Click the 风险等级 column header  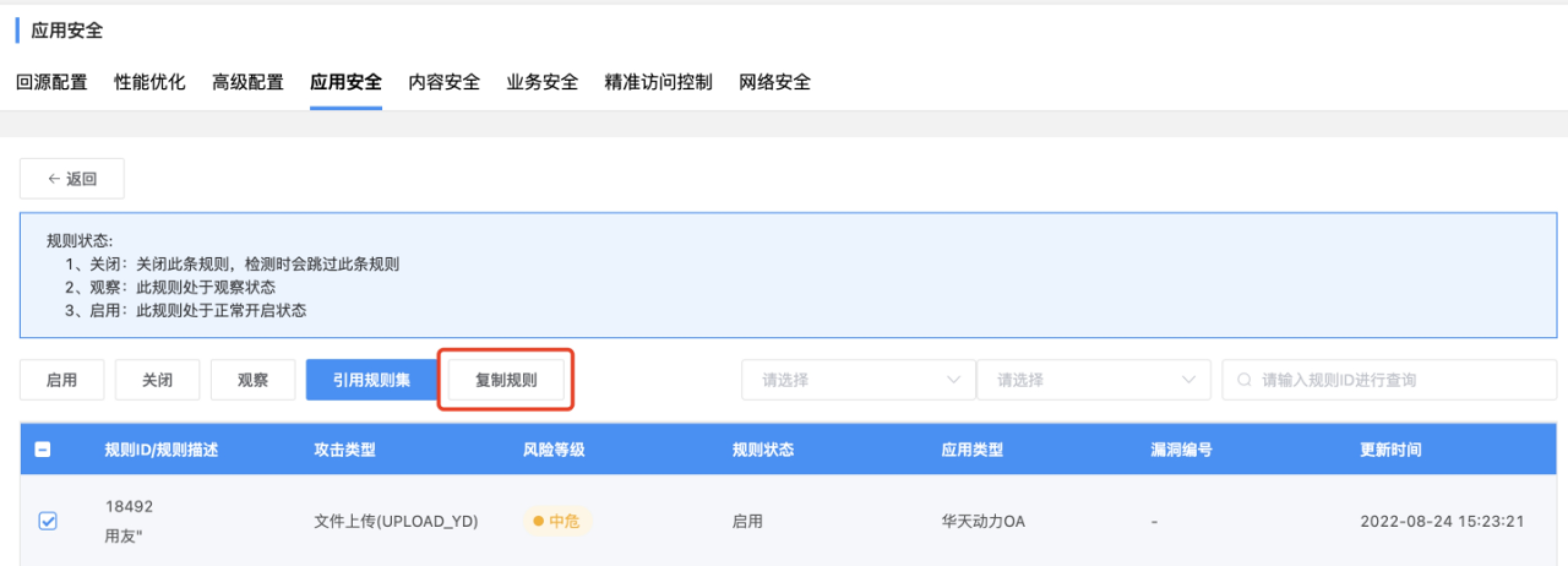coord(554,450)
